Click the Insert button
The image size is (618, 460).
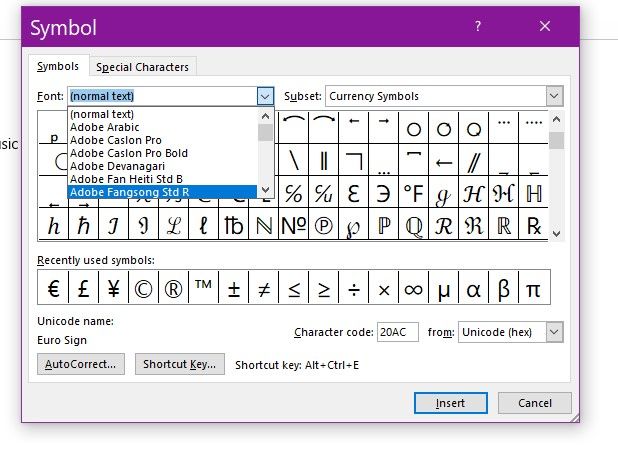point(450,403)
